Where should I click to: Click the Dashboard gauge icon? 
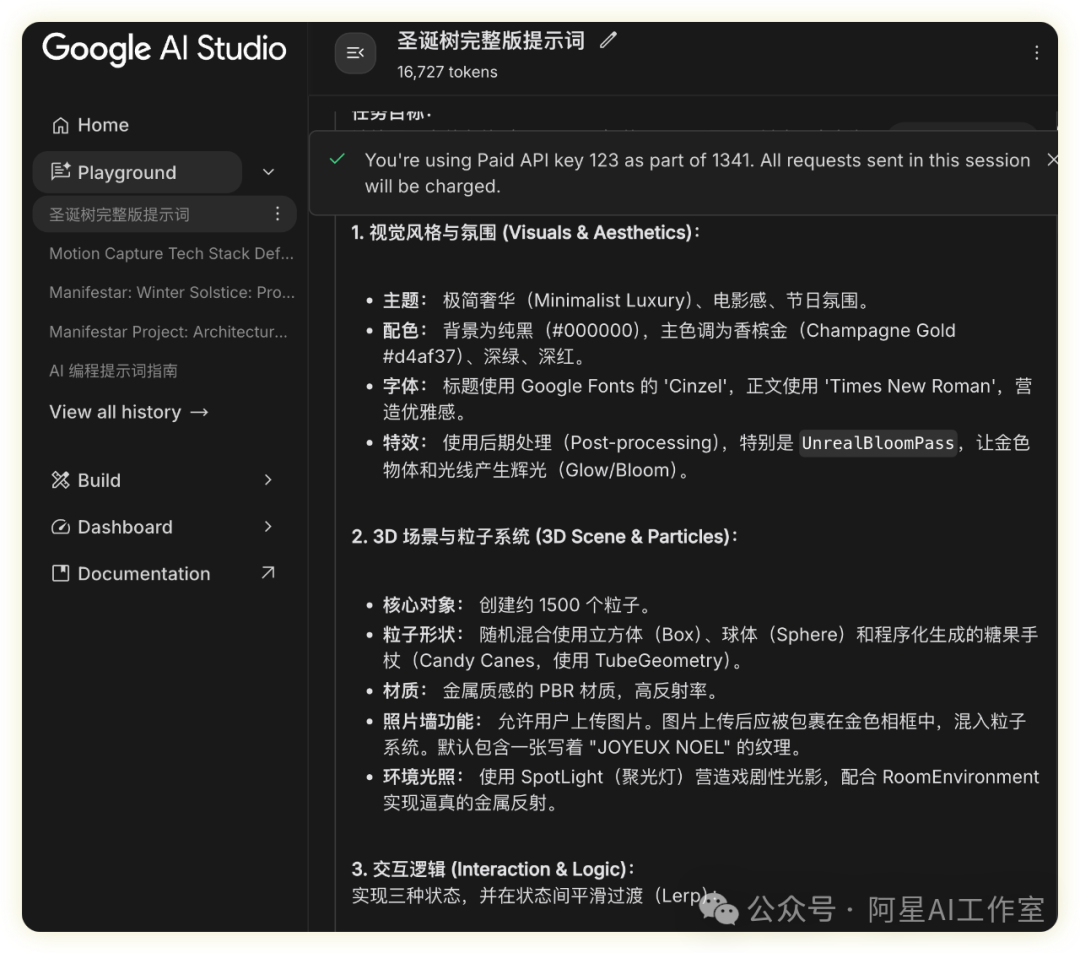click(60, 527)
